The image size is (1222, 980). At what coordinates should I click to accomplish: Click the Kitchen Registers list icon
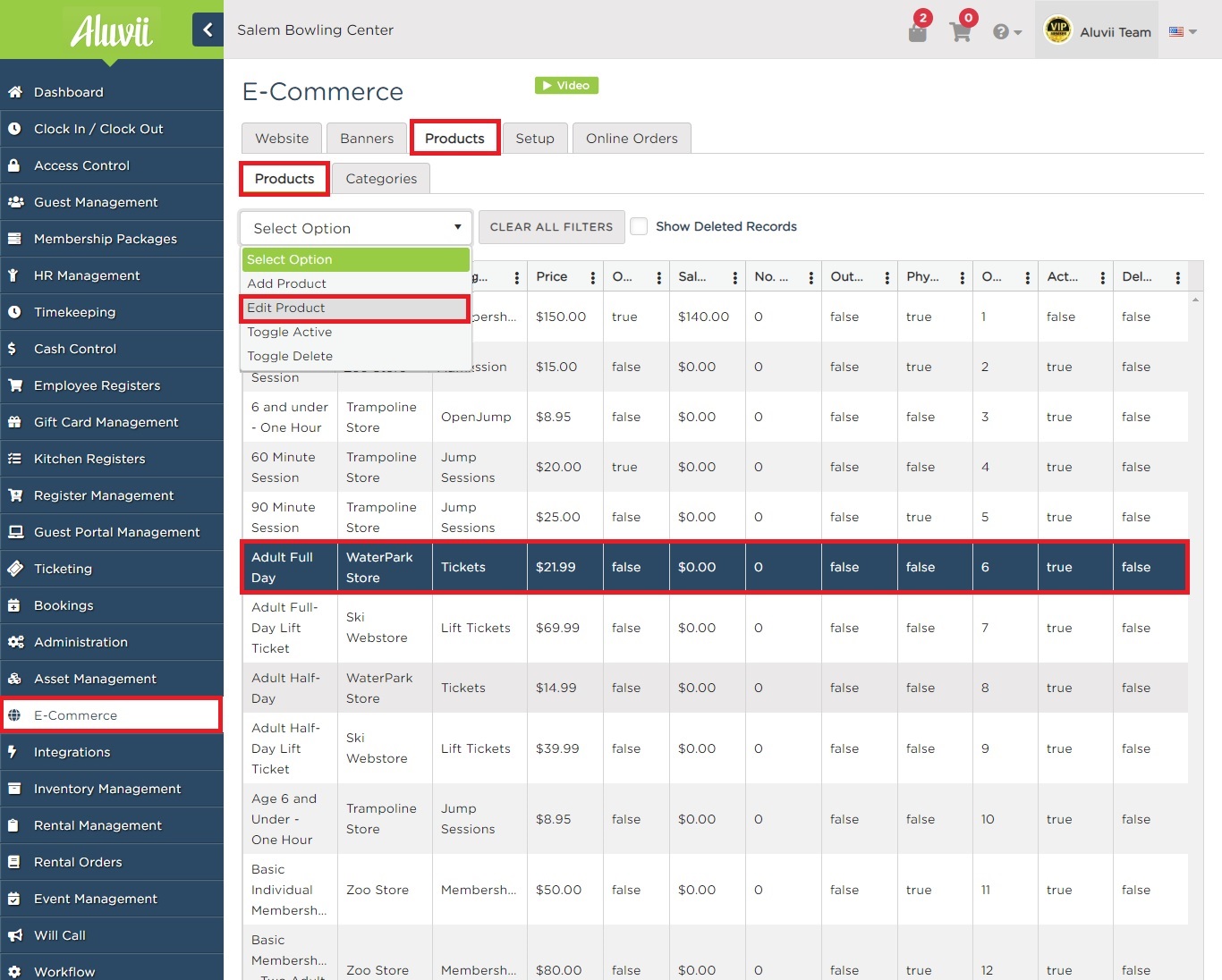pos(14,459)
